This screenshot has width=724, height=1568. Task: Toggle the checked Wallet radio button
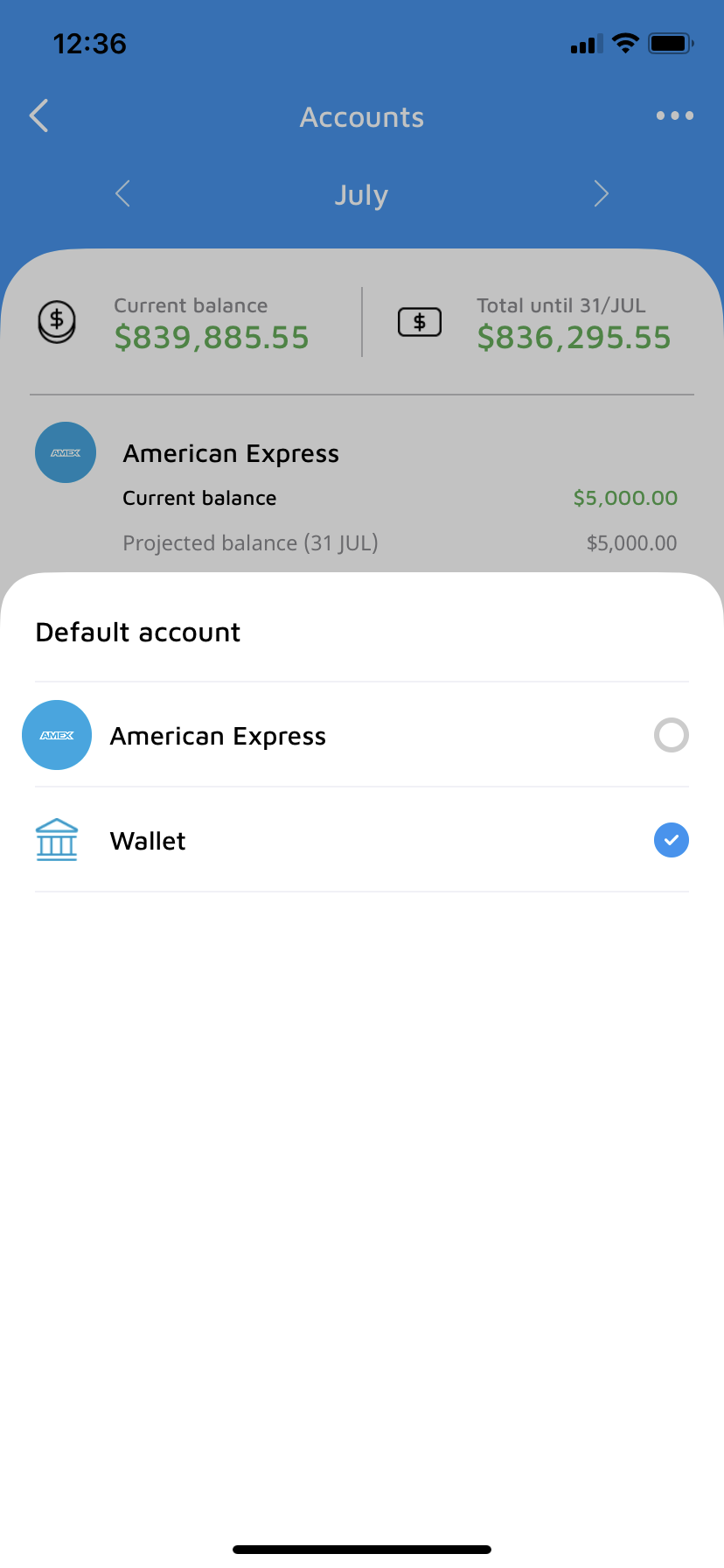coord(672,840)
